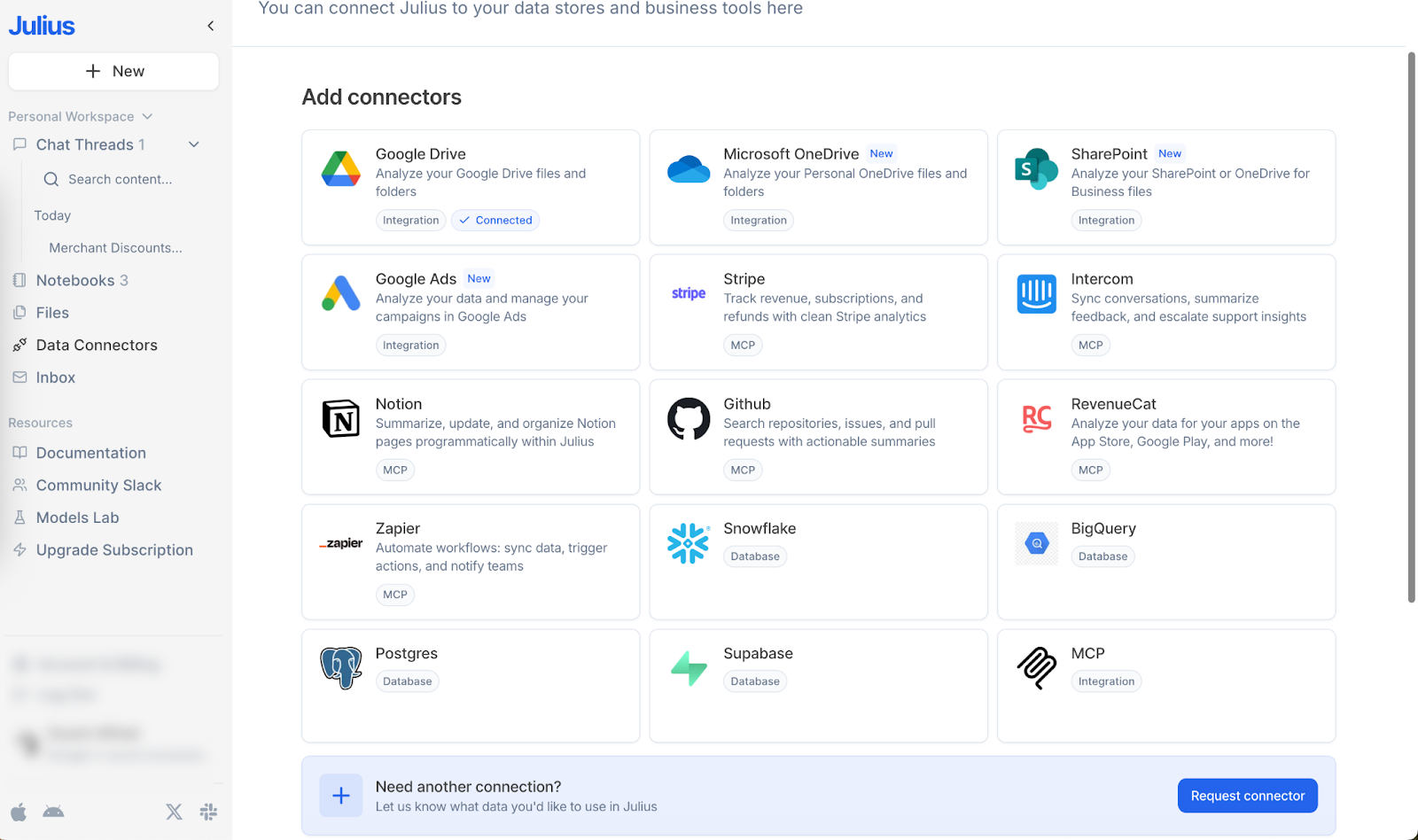The width and height of the screenshot is (1418, 840).
Task: Click the Microsoft OneDrive cloud icon
Action: tap(689, 168)
